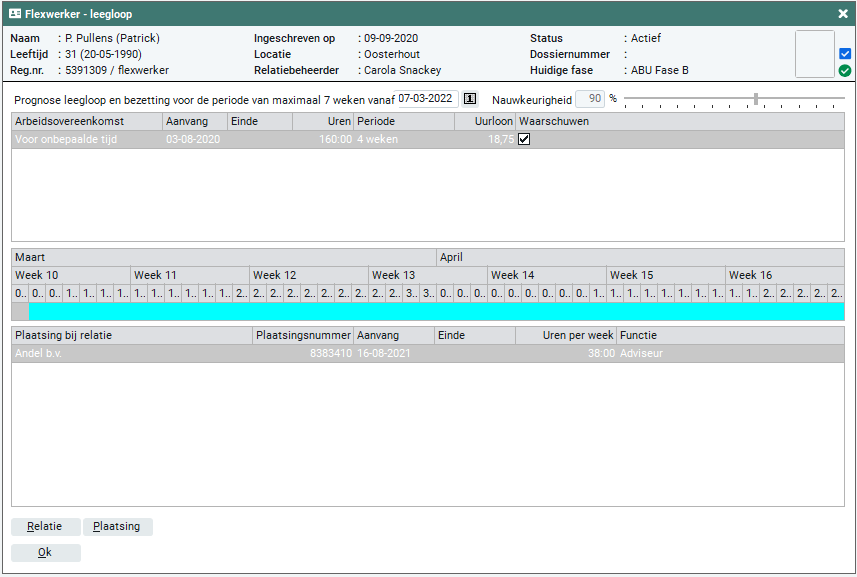Click the Flexwerker window title icon

tap(15, 14)
